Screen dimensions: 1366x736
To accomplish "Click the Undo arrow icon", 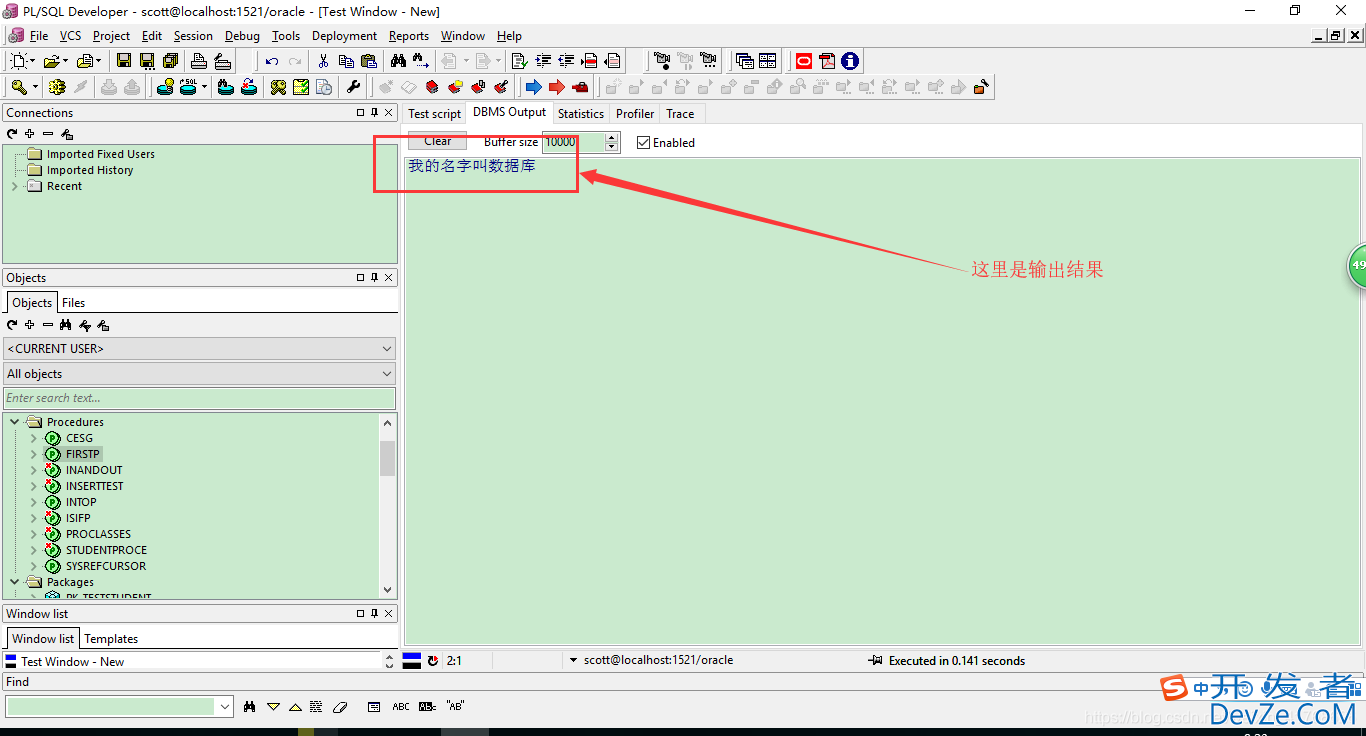I will click(272, 61).
